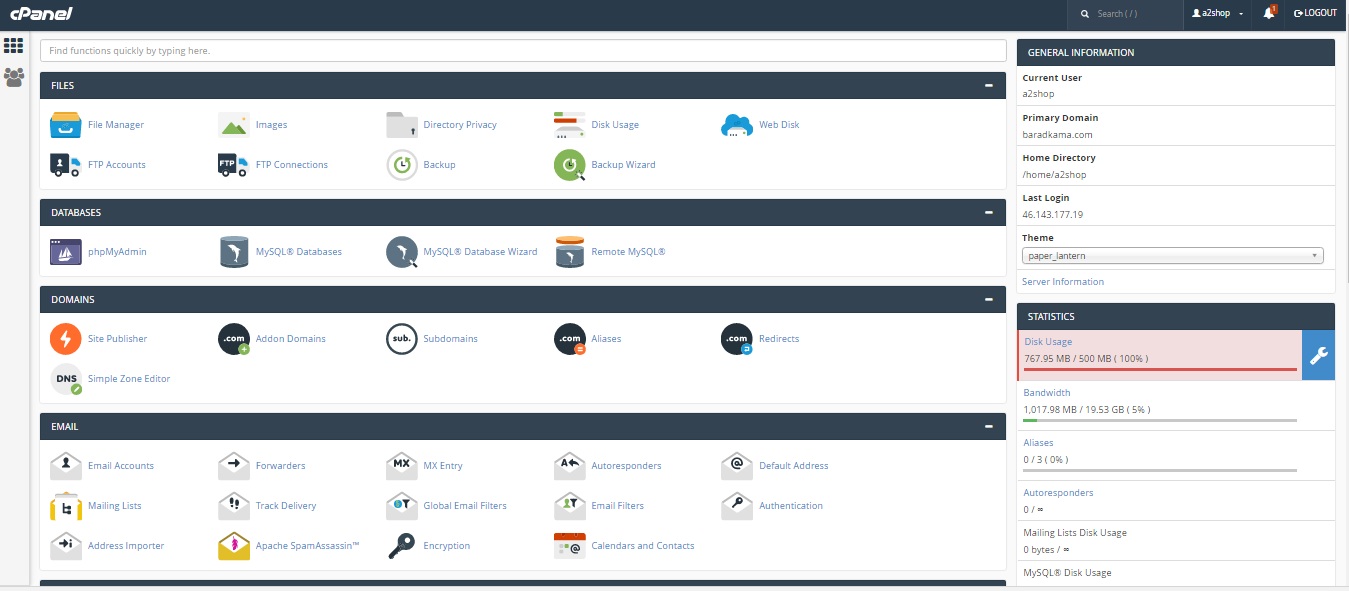Open the Forwarders envelope icon
The image size is (1349, 591).
[x=234, y=466]
